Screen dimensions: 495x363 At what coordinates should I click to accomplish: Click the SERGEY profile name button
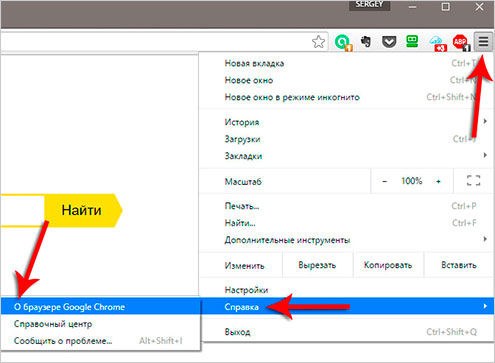pyautogui.click(x=369, y=5)
